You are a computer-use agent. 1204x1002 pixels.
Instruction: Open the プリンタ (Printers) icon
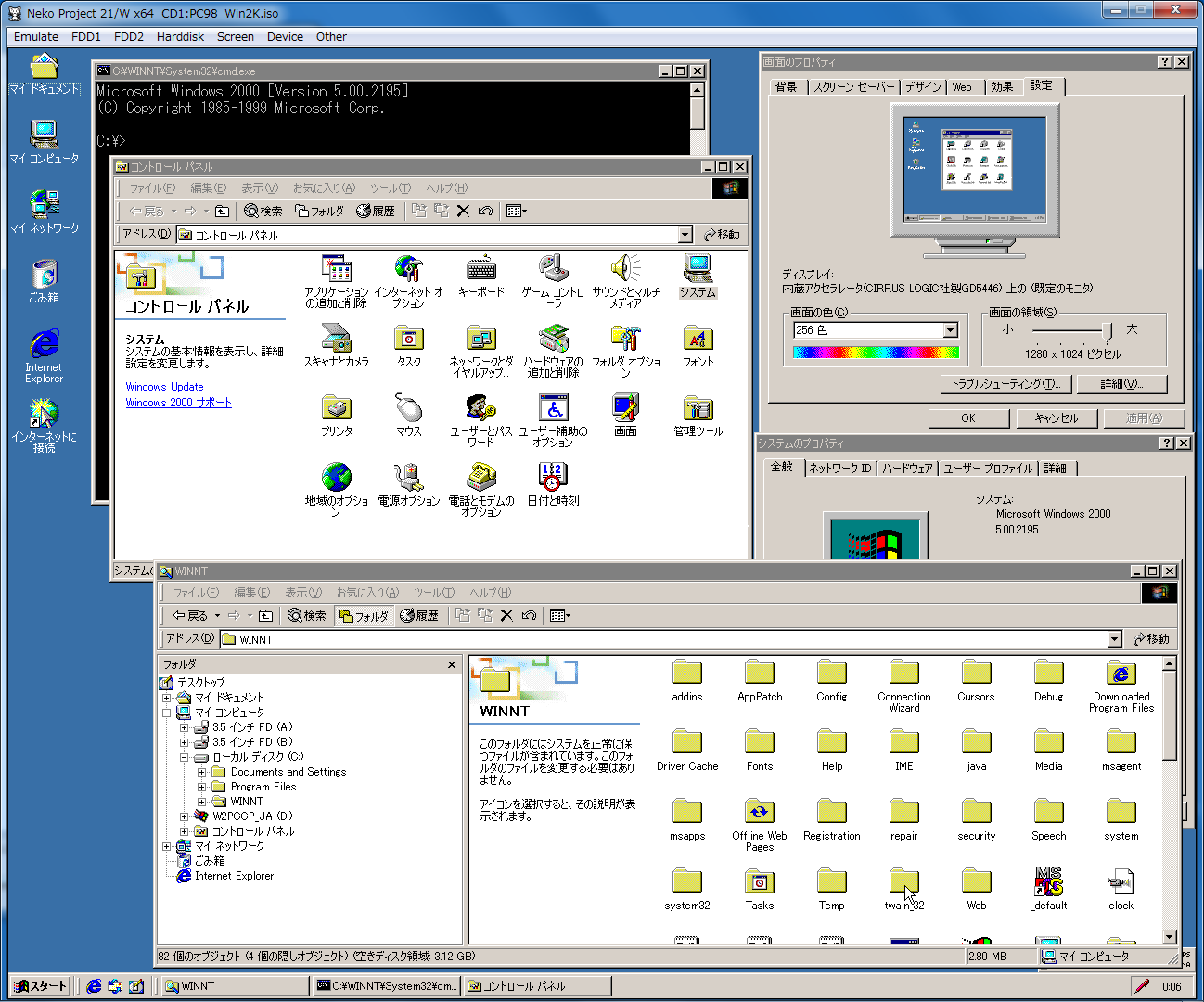(x=336, y=409)
